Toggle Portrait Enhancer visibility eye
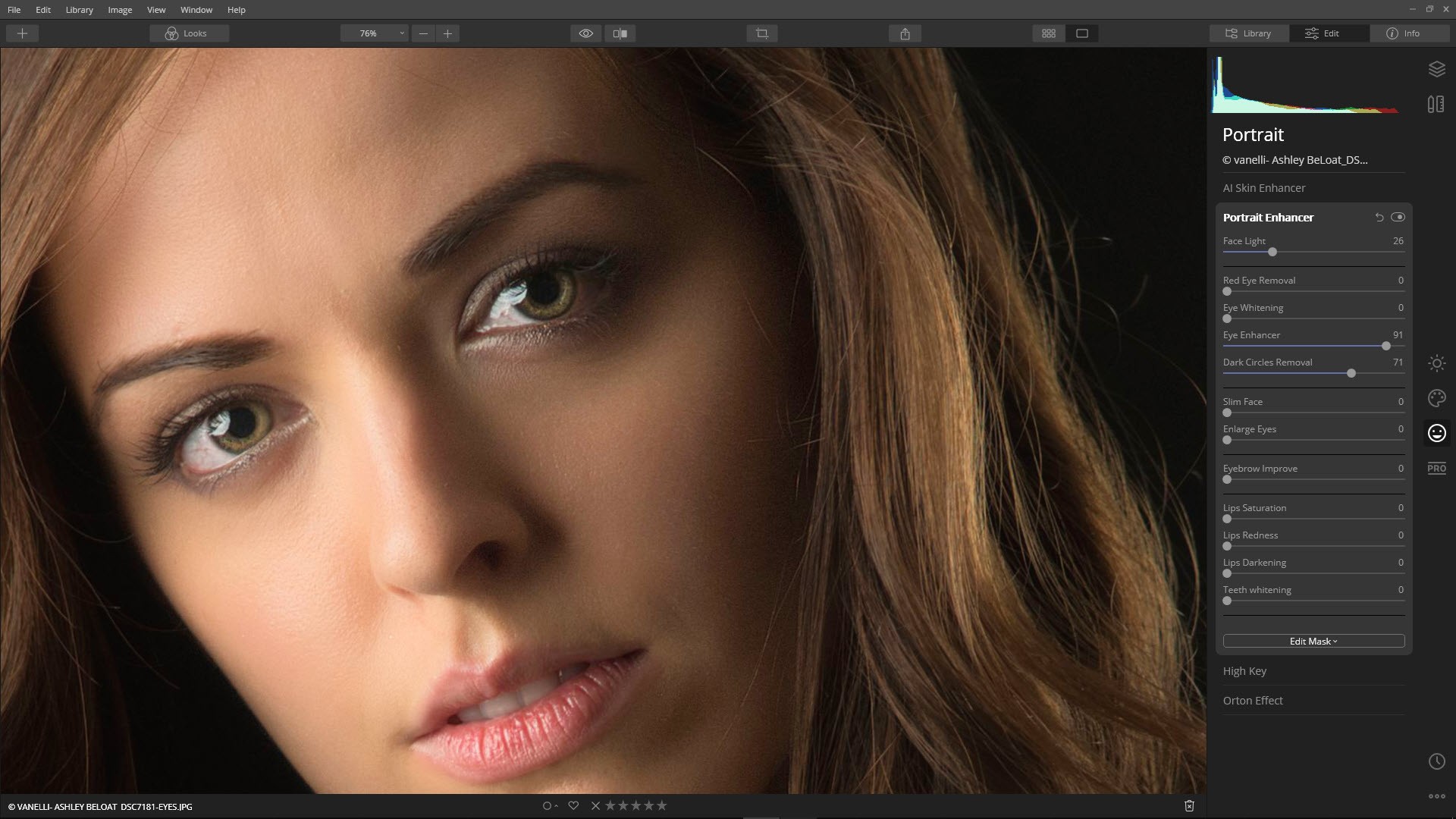1456x819 pixels. pyautogui.click(x=1398, y=218)
